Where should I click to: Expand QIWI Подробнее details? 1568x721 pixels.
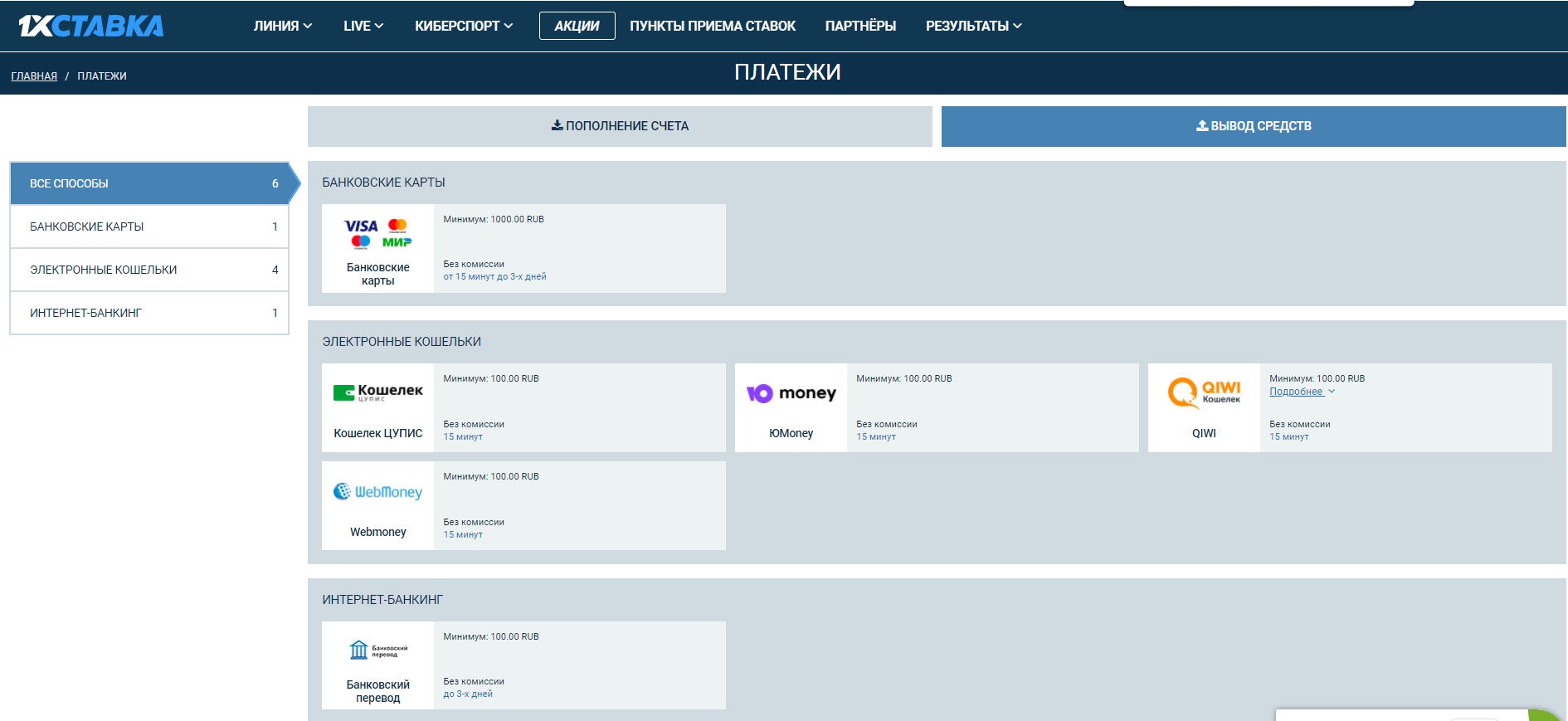point(1302,392)
